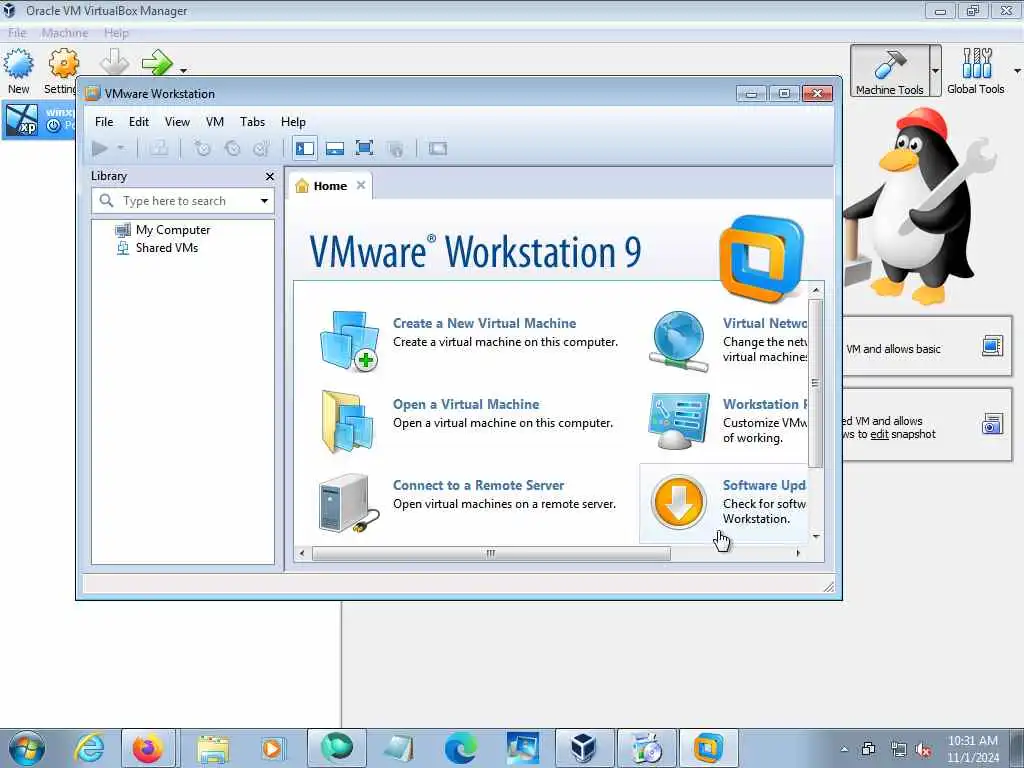Click the Revert to Snapshot toolbar icon

[232, 149]
